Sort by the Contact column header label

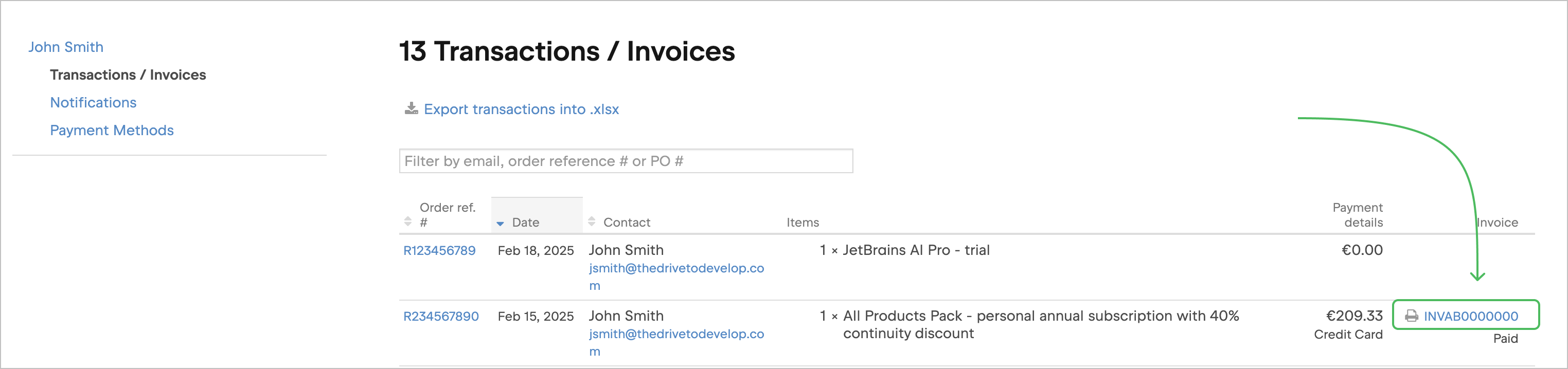(627, 223)
